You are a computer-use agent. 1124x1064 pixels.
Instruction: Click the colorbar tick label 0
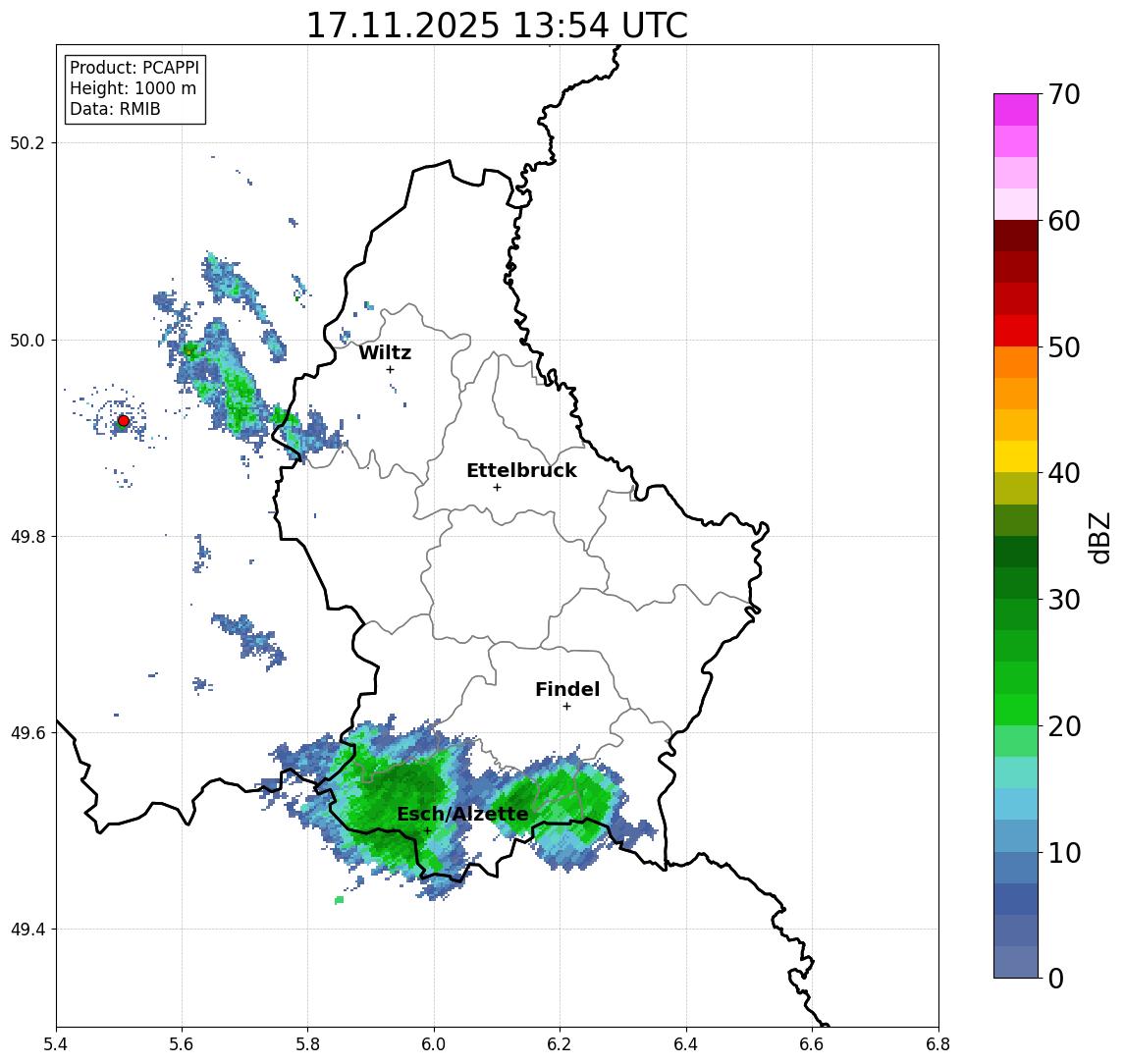(1056, 978)
